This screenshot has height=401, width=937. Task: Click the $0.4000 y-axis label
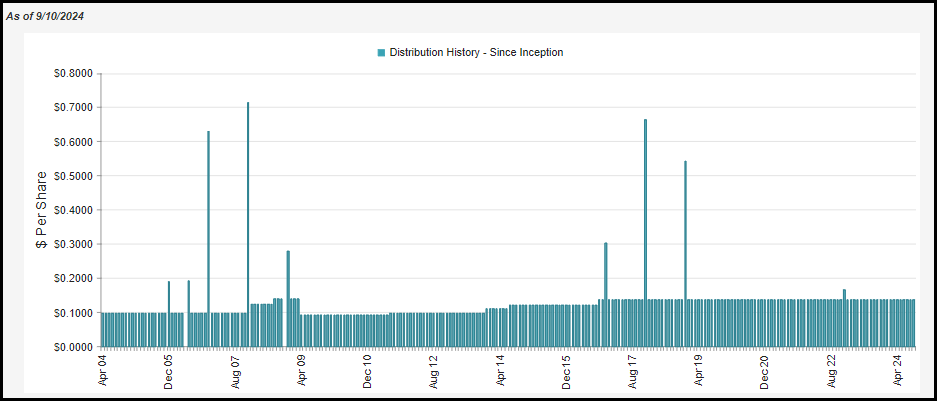point(75,210)
